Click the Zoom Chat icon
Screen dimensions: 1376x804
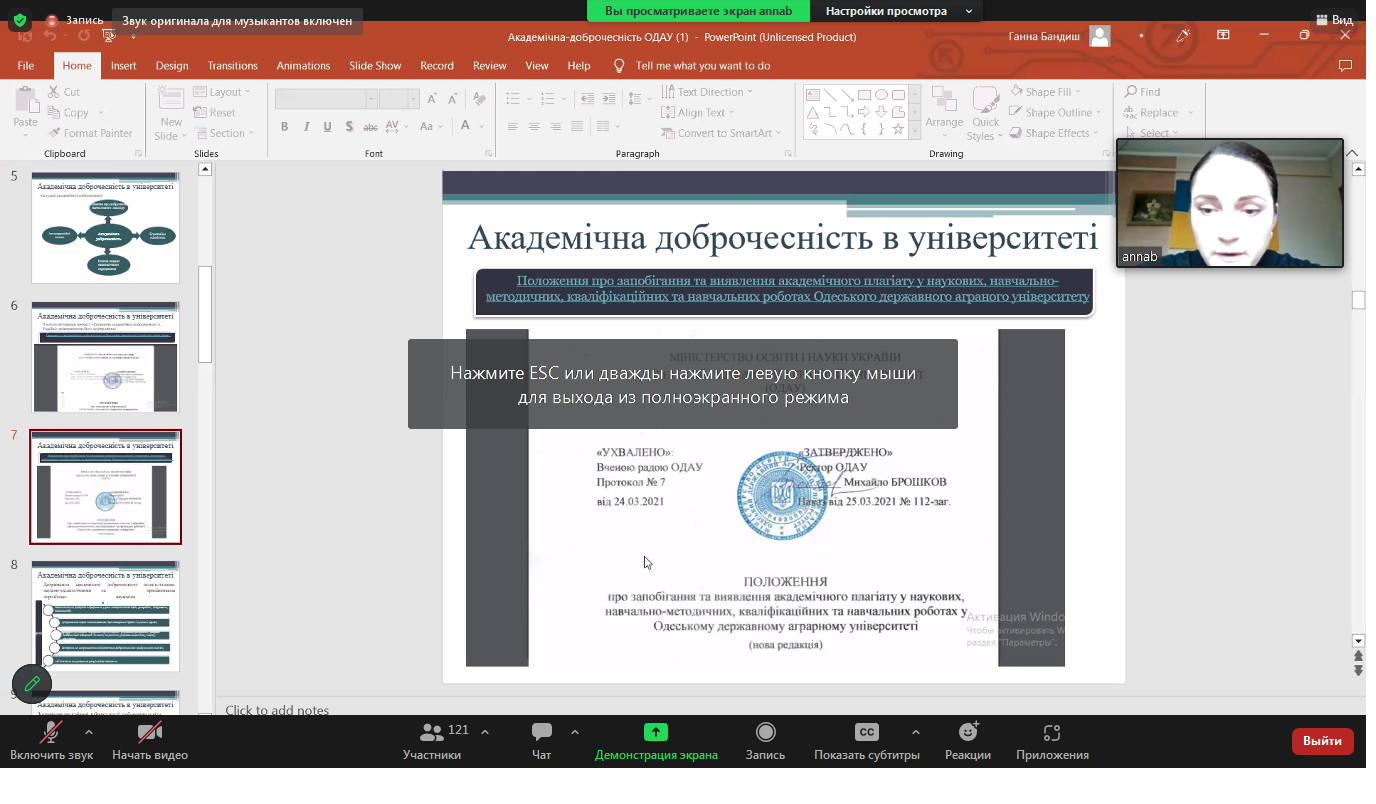541,733
